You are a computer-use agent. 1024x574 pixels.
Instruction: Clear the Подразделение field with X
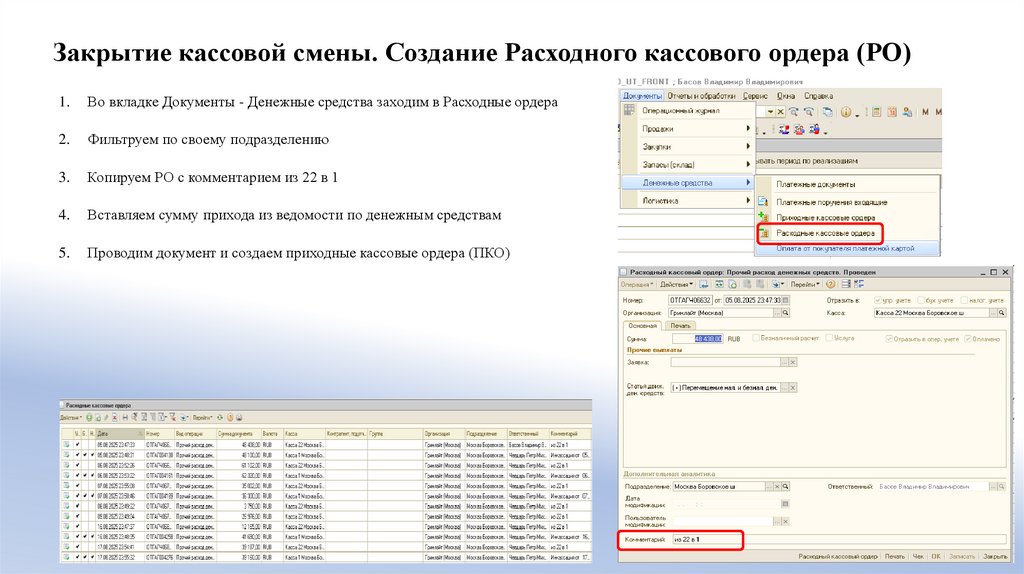777,486
